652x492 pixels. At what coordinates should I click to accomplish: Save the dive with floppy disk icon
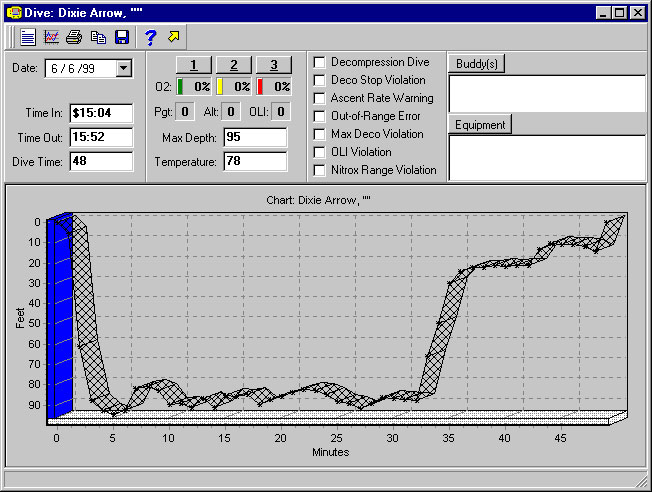point(122,37)
